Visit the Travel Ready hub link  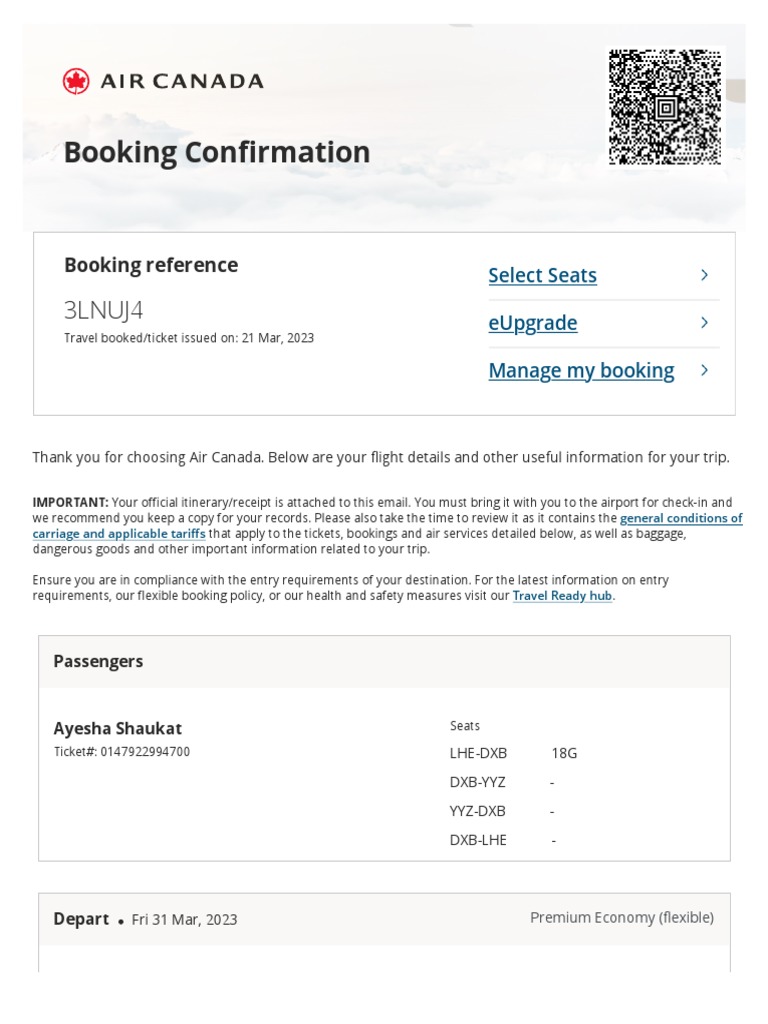tap(562, 595)
